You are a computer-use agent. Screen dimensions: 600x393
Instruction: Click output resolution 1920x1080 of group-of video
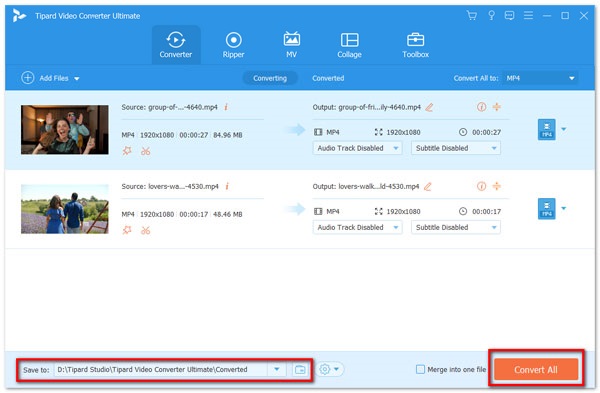point(403,132)
